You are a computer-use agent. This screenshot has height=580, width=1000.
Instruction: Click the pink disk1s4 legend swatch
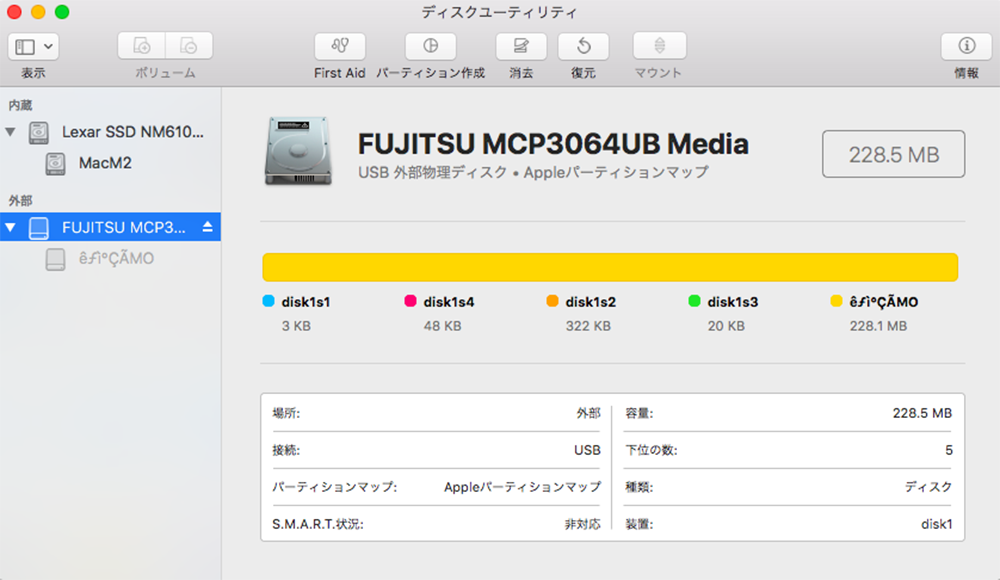(x=411, y=301)
